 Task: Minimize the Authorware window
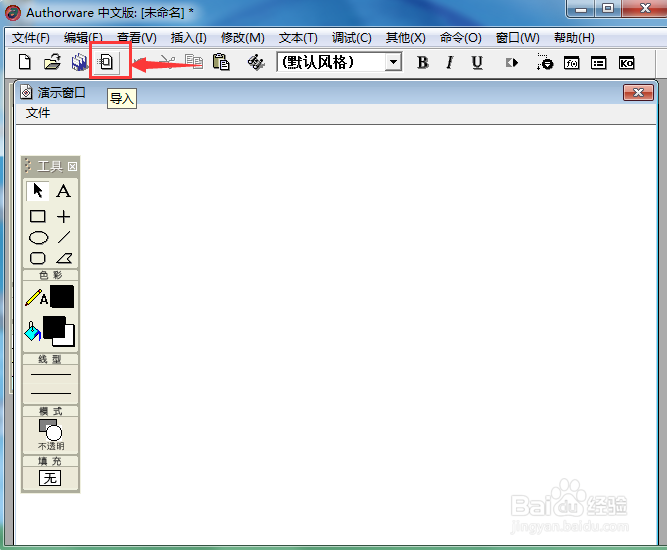pos(581,8)
